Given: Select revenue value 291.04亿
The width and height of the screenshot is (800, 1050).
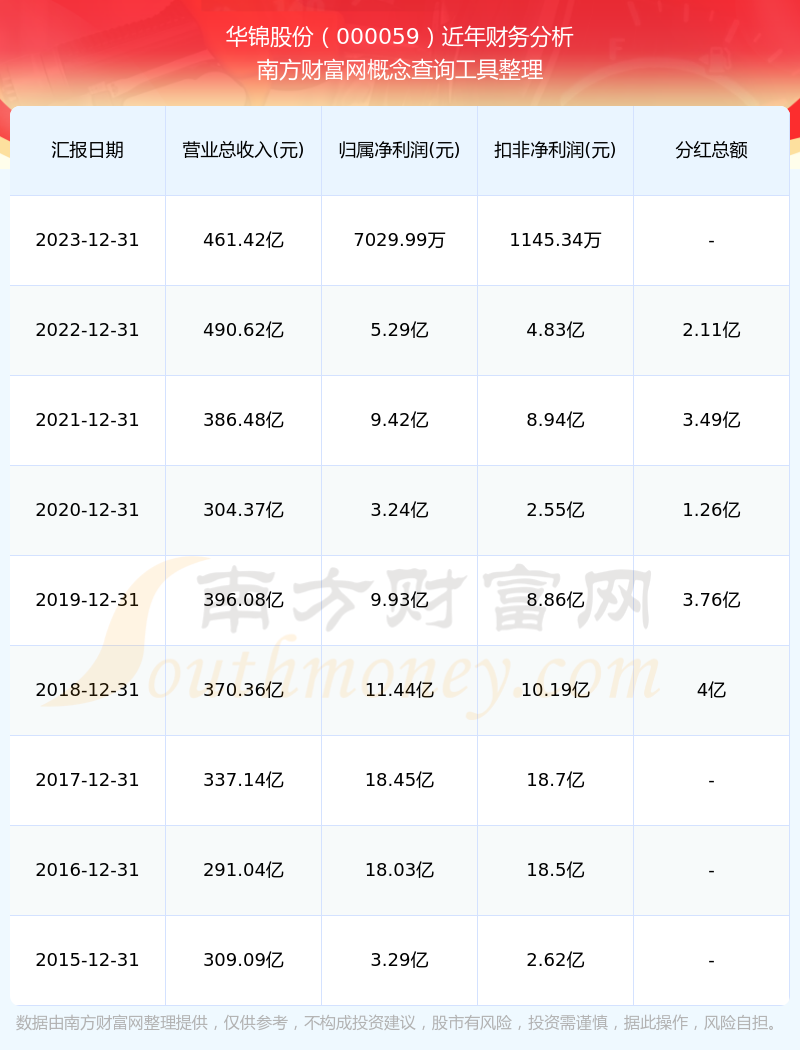Looking at the screenshot, I should coord(244,870).
